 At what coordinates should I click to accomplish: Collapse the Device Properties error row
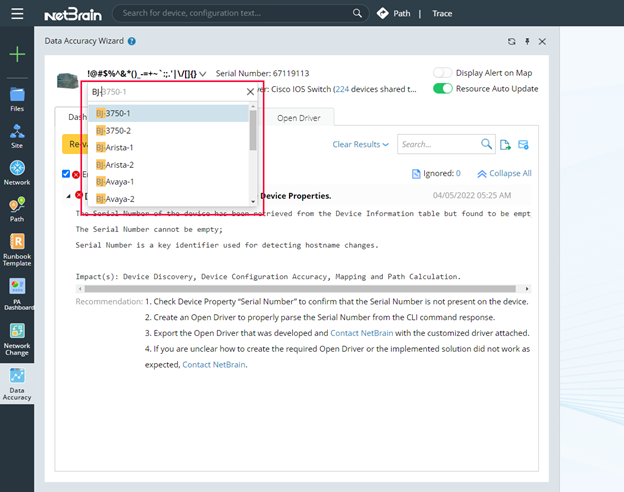click(68, 196)
